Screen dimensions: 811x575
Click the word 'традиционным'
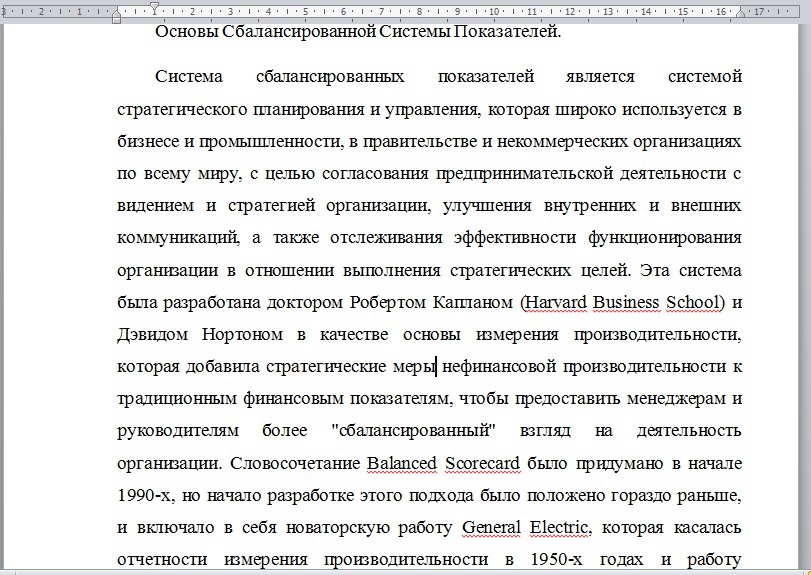click(x=177, y=399)
